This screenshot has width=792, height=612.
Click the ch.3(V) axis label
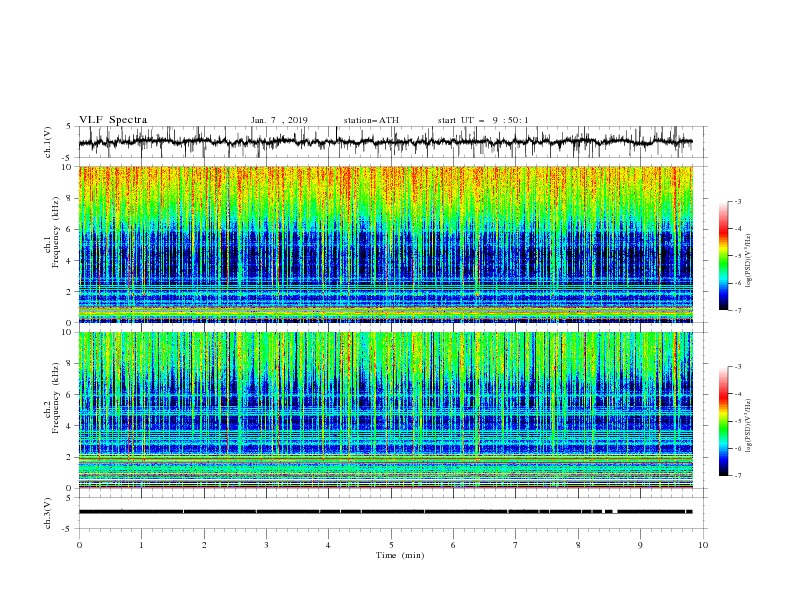(48, 513)
